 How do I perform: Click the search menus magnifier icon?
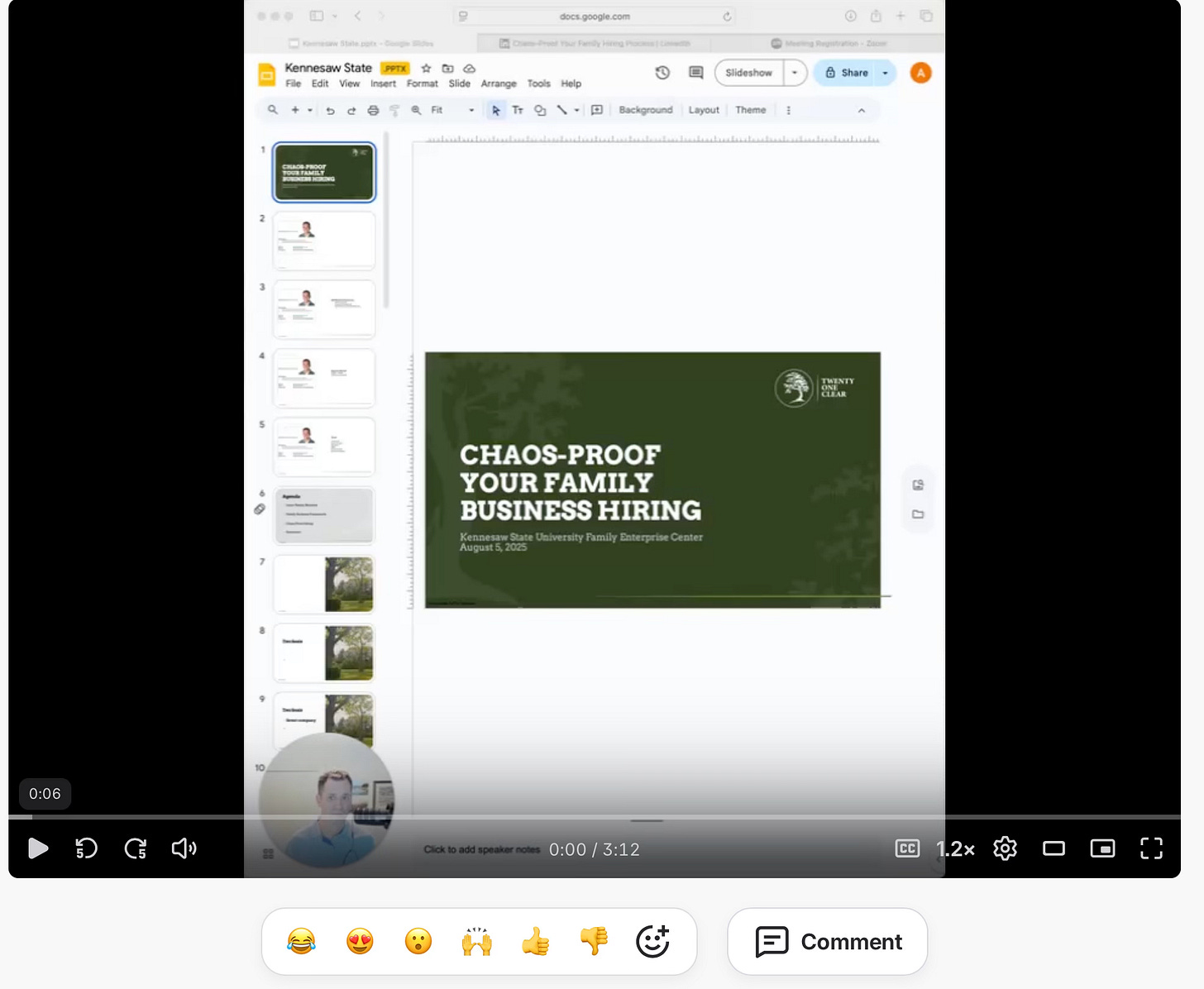coord(273,110)
